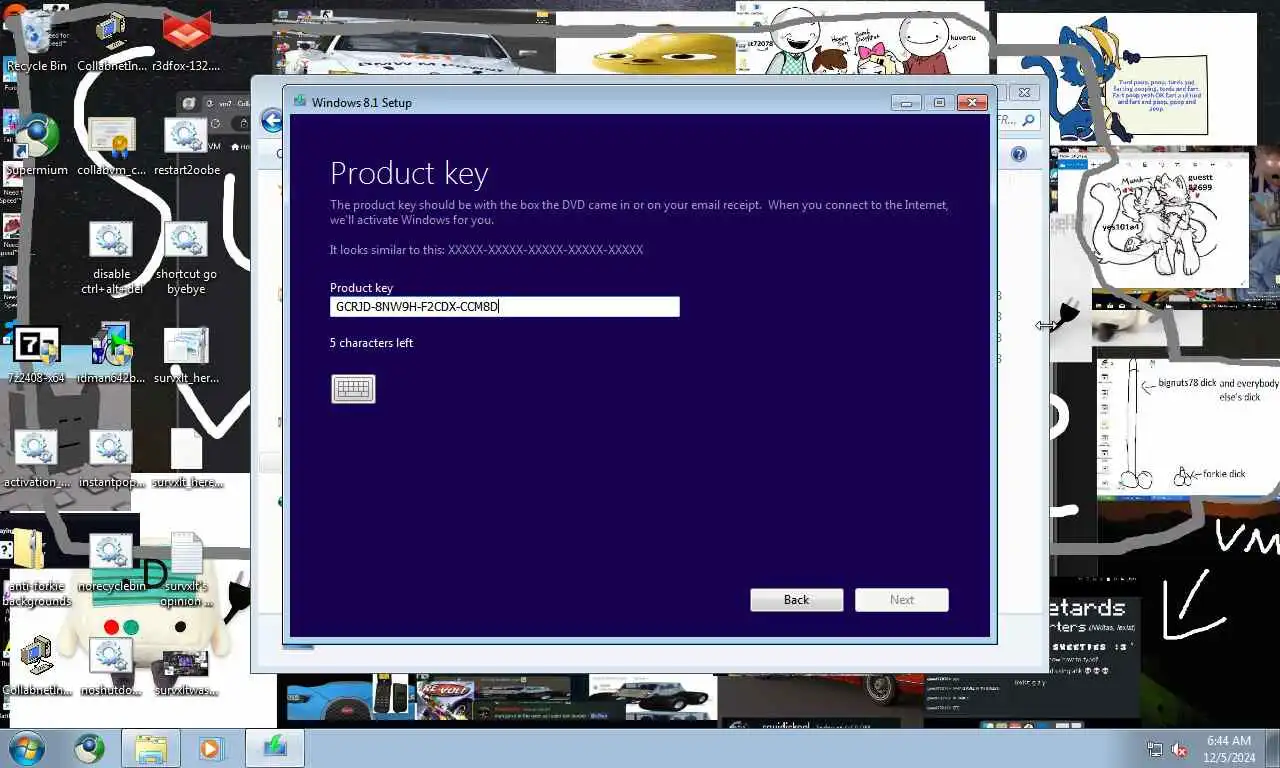
Task: Open the collabvm_c... certificate icon
Action: point(111,145)
